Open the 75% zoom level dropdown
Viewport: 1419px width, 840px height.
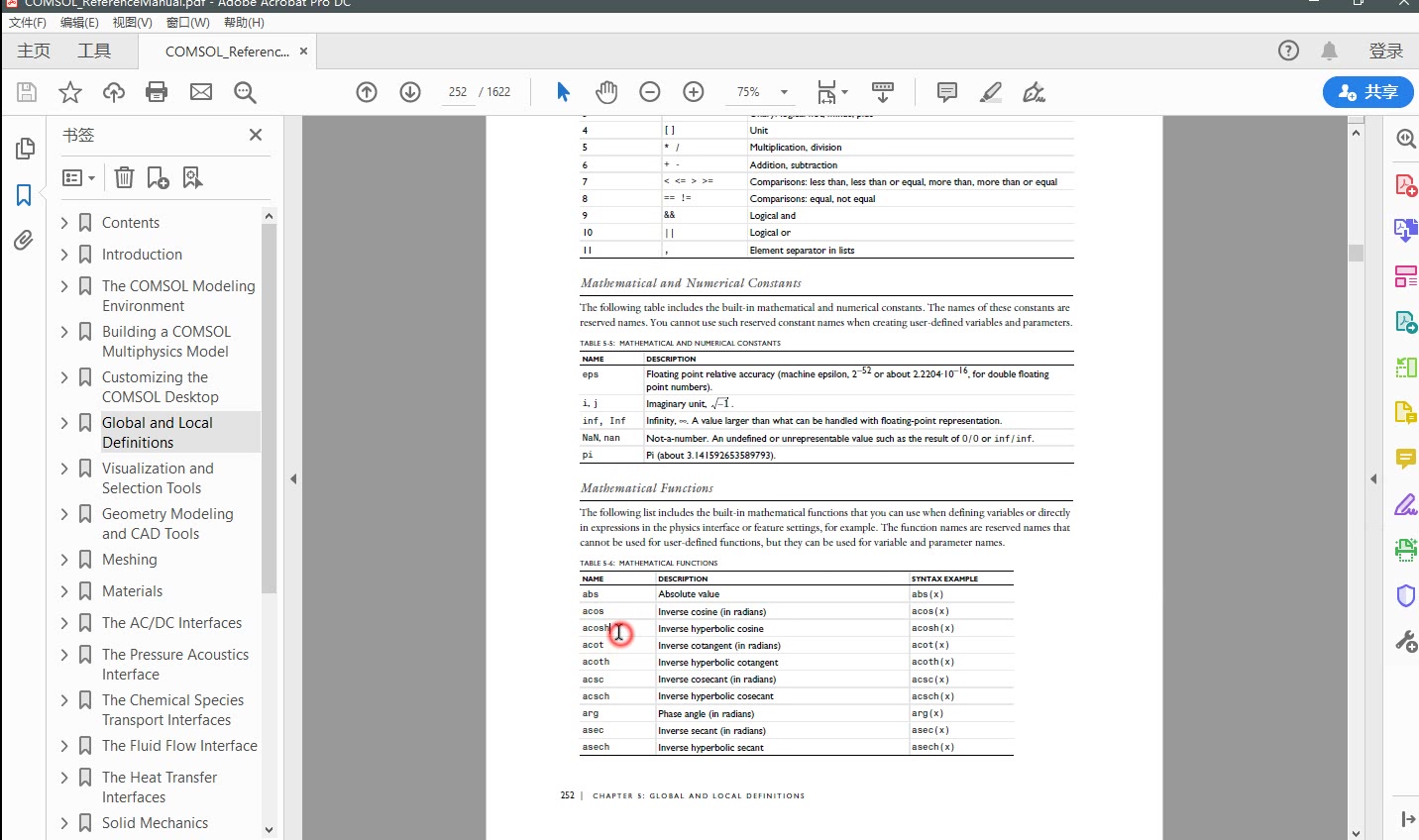785,91
